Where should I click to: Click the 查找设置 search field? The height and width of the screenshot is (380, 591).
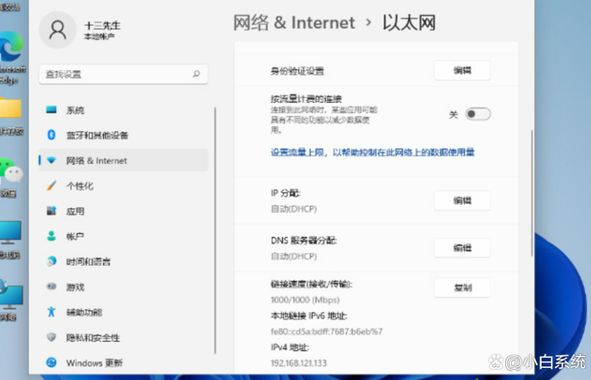point(123,74)
